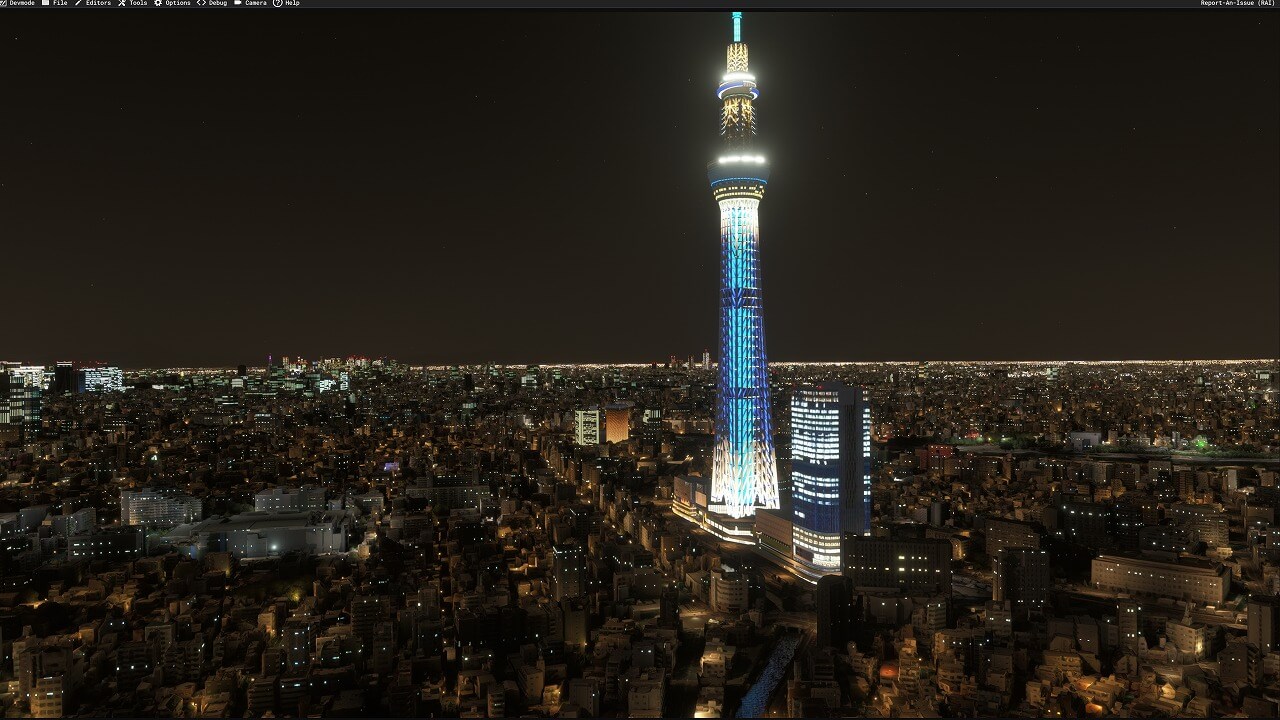This screenshot has height=720, width=1280.
Task: Click Report-An-Issue (RAI) link
Action: (1239, 3)
